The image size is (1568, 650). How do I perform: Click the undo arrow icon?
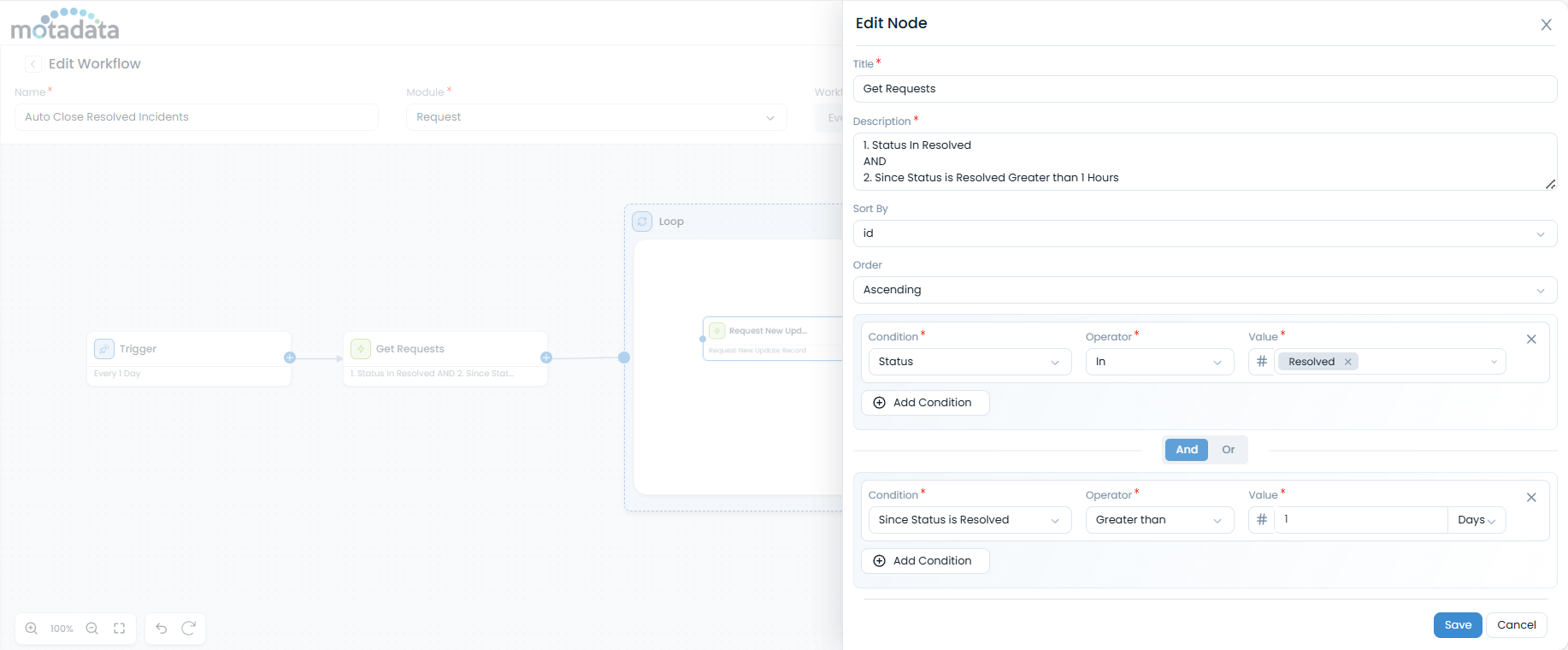[162, 629]
